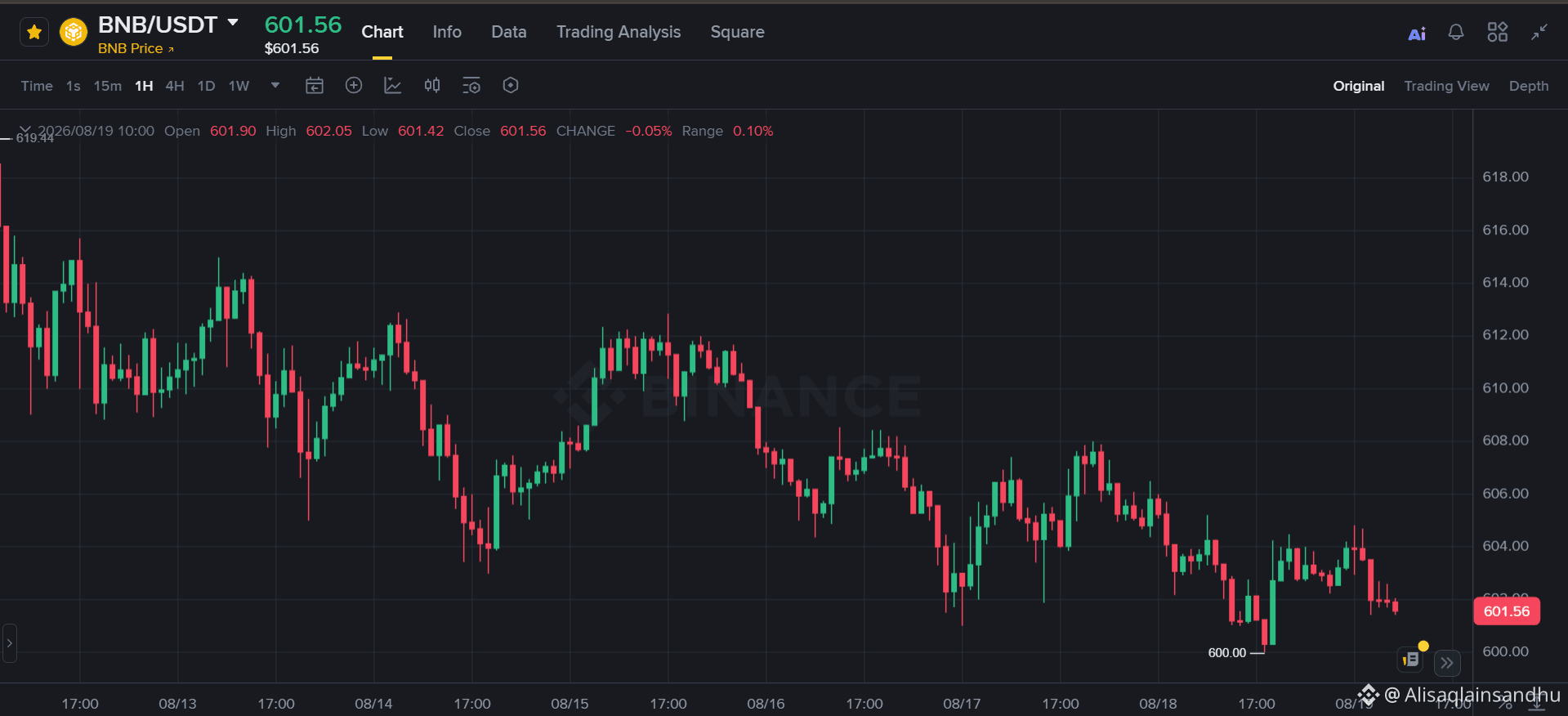The width and height of the screenshot is (1568, 716).
Task: Open the AI assistant icon
Action: [x=1417, y=34]
